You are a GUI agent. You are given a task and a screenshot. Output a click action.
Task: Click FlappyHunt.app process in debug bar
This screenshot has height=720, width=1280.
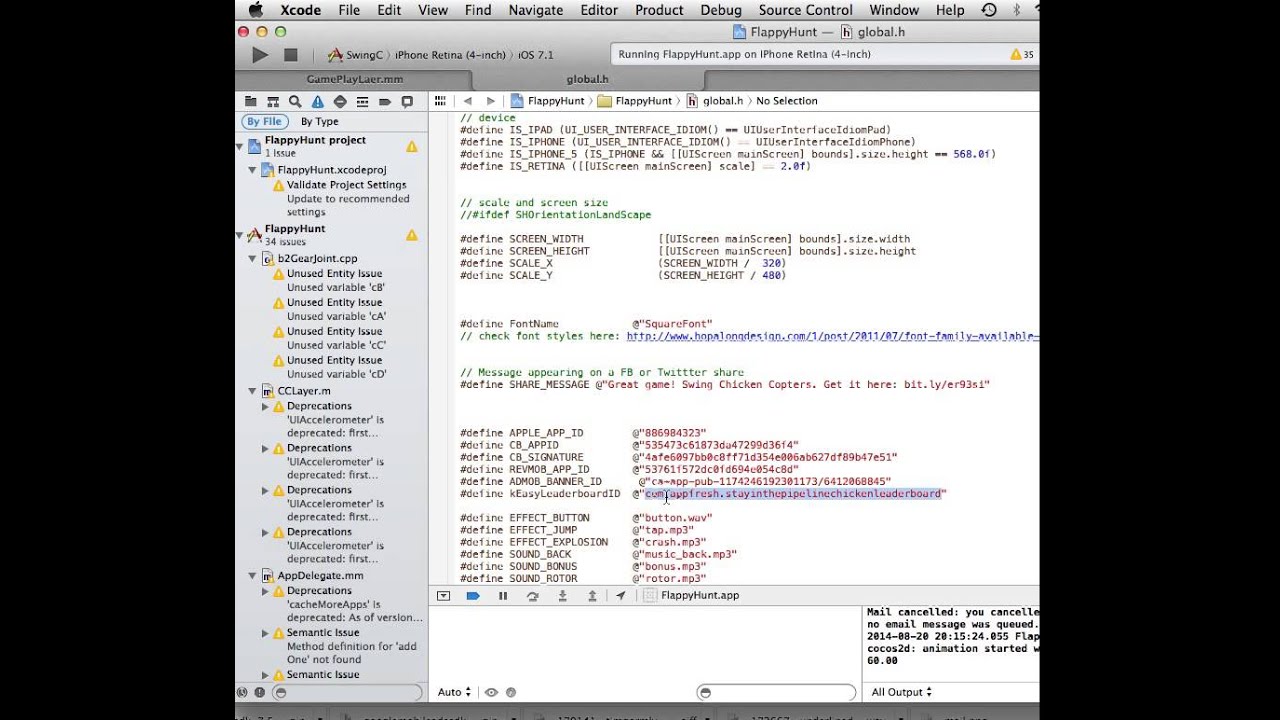[691, 596]
